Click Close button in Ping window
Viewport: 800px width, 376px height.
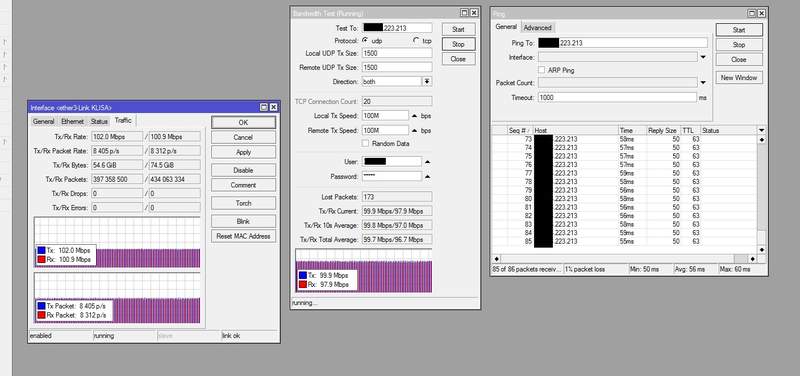[739, 60]
